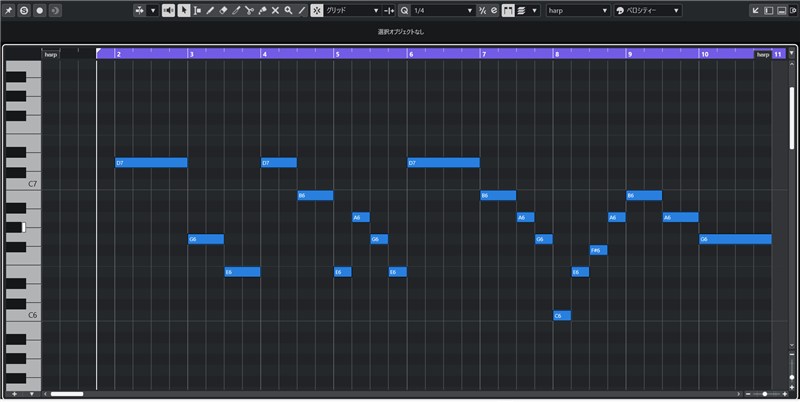Open the toolbar setup icon
This screenshot has height=402, width=800.
(793, 10)
